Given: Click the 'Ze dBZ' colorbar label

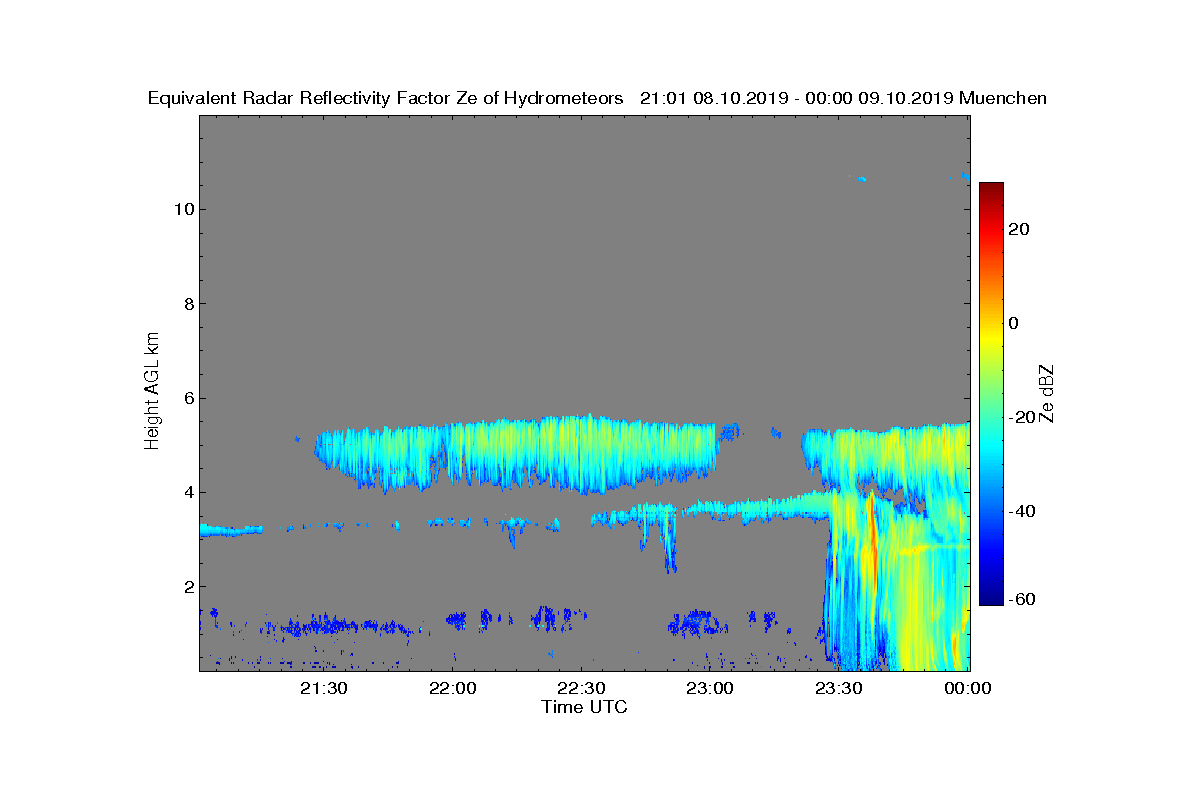Looking at the screenshot, I should click(x=1046, y=393).
